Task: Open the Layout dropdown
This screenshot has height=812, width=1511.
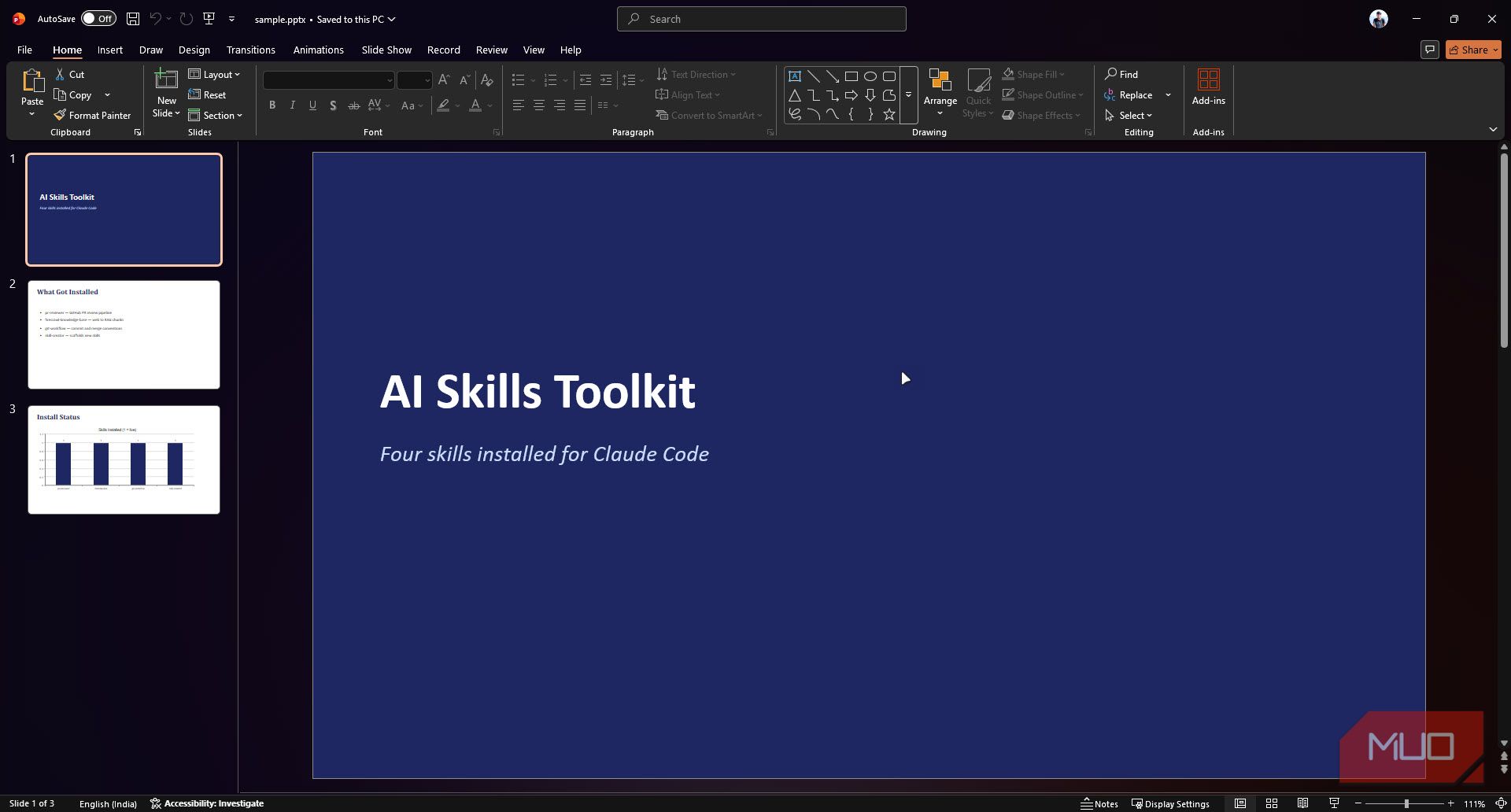Action: (214, 74)
